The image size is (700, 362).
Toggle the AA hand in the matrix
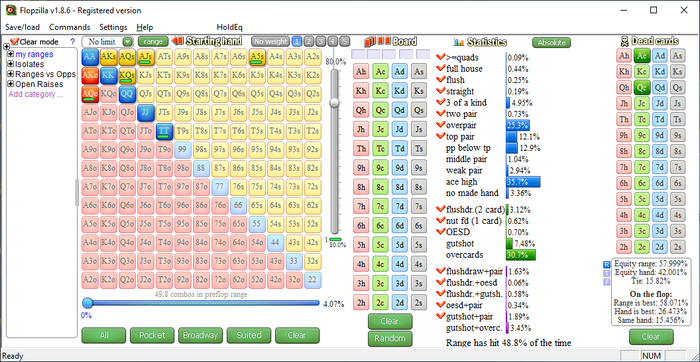(90, 57)
